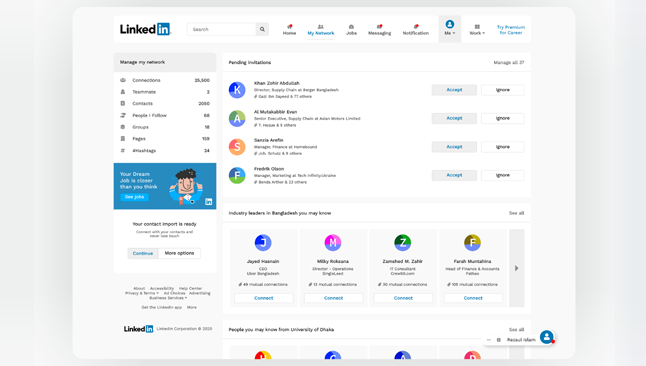Click More options for contact import
This screenshot has width=646, height=366.
pos(179,253)
